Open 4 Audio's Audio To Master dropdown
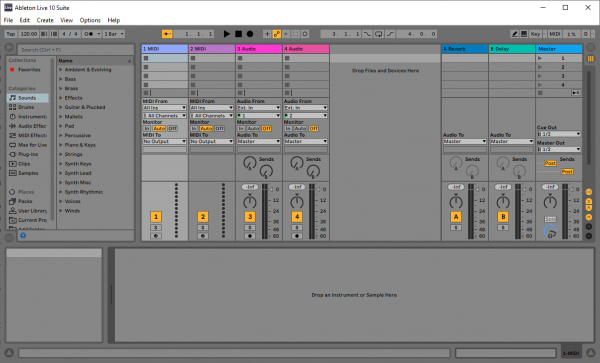Screen dimensions: 600x363 click(x=306, y=142)
